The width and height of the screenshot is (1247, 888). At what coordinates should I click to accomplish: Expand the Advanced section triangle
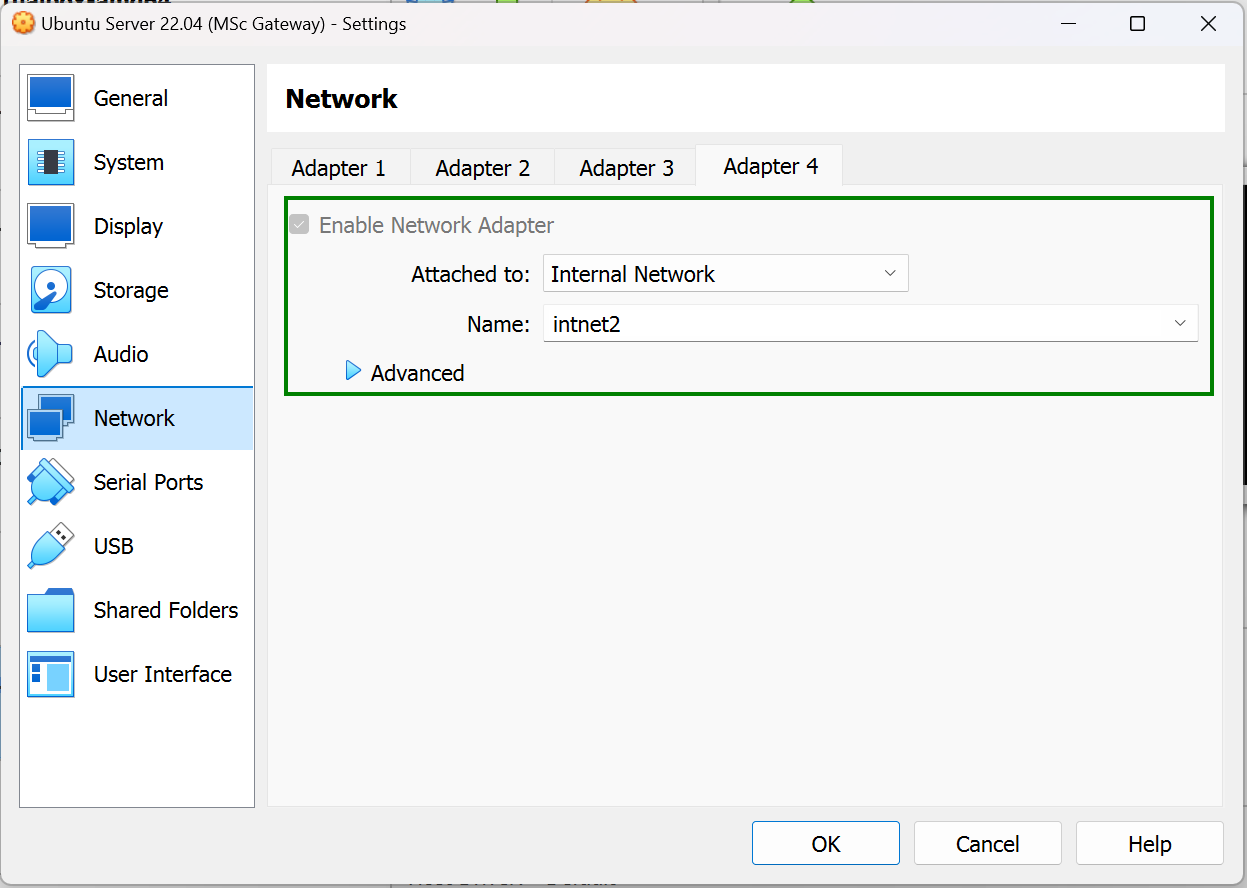click(x=353, y=372)
